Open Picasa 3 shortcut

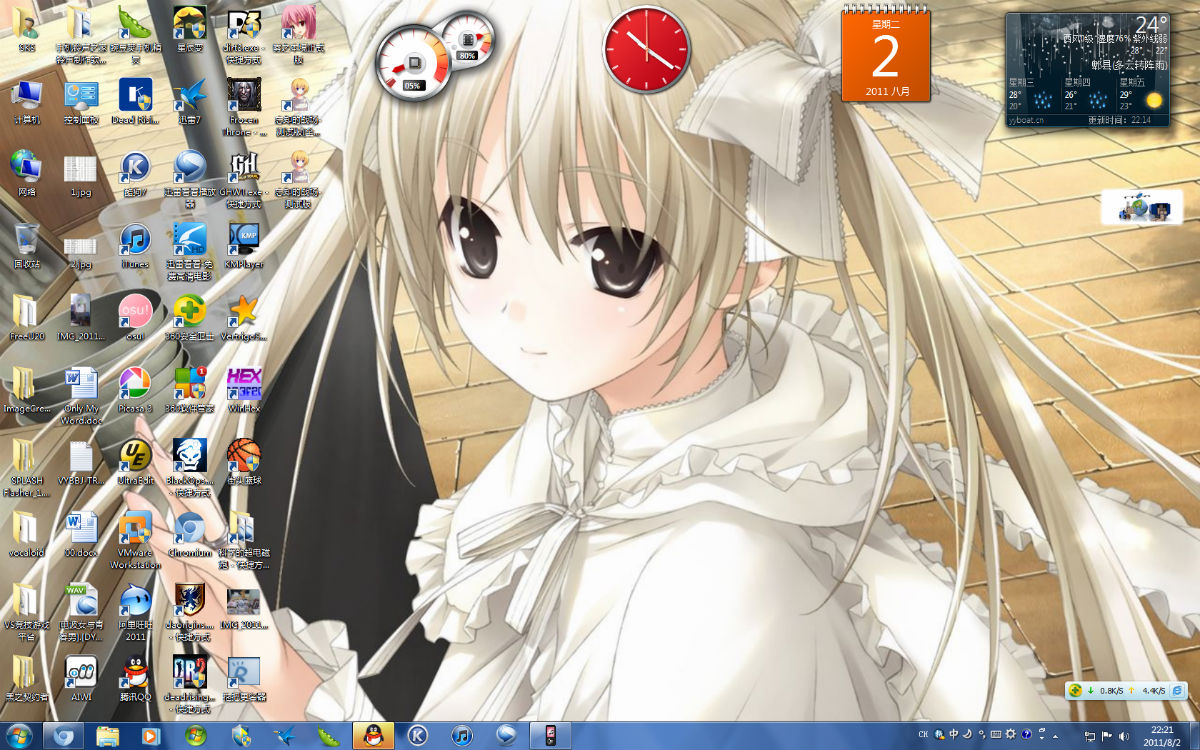coord(135,388)
